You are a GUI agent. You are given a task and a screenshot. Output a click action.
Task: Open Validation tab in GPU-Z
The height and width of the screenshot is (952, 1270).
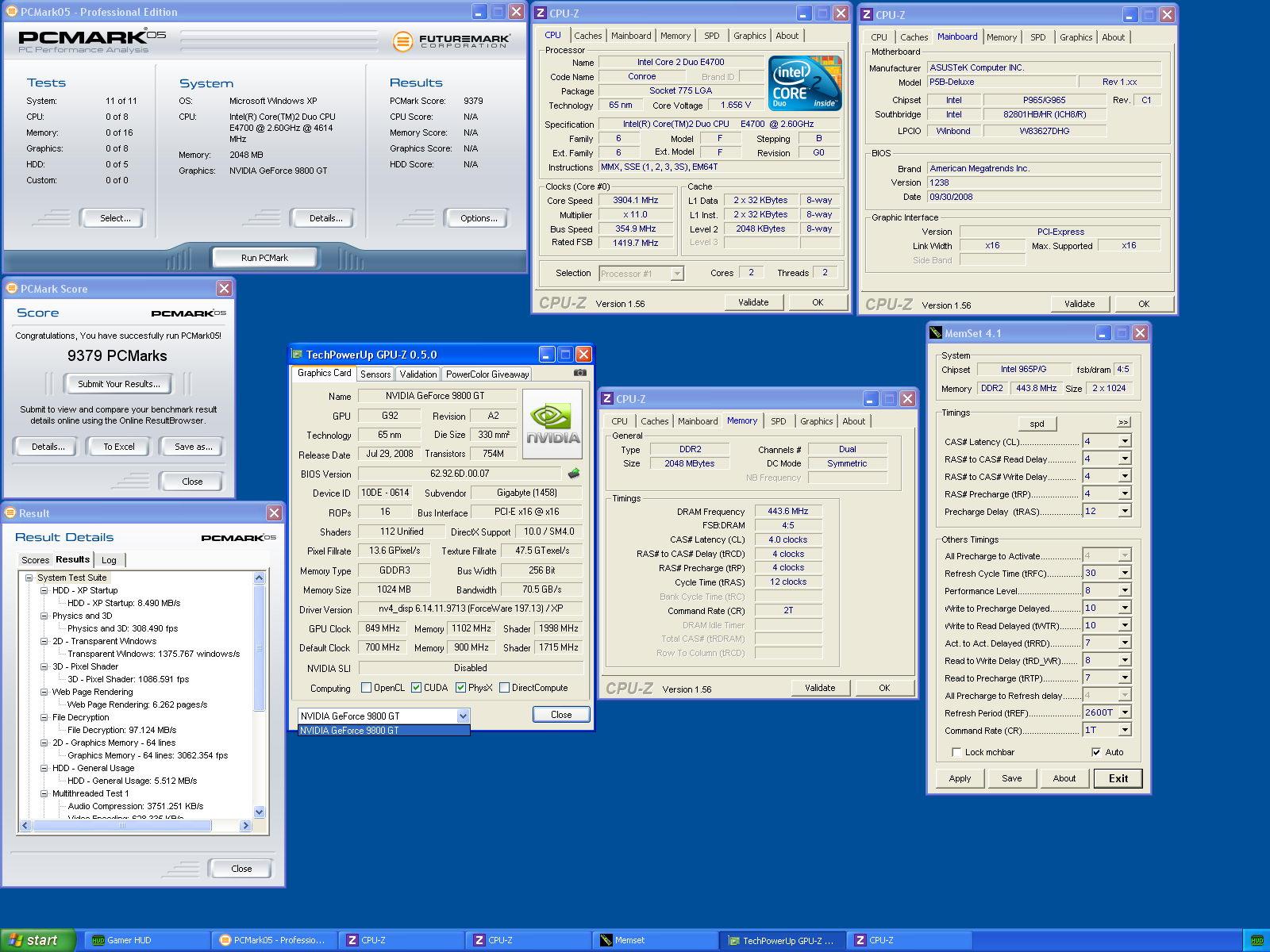[x=418, y=374]
